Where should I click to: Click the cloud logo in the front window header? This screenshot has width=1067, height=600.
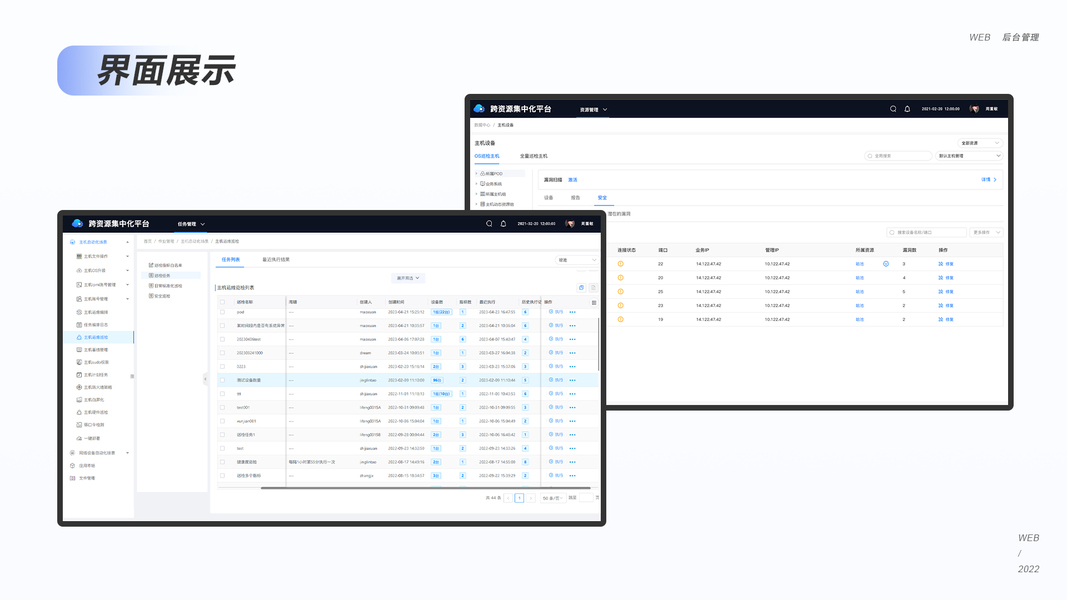(78, 223)
